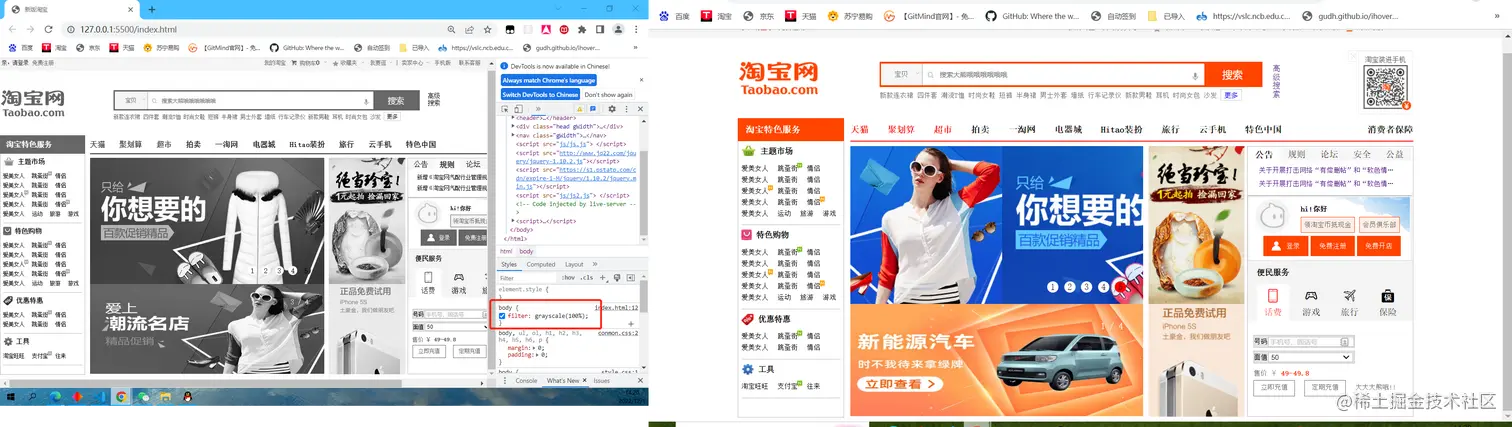Open the Console drawer tab

point(526,380)
